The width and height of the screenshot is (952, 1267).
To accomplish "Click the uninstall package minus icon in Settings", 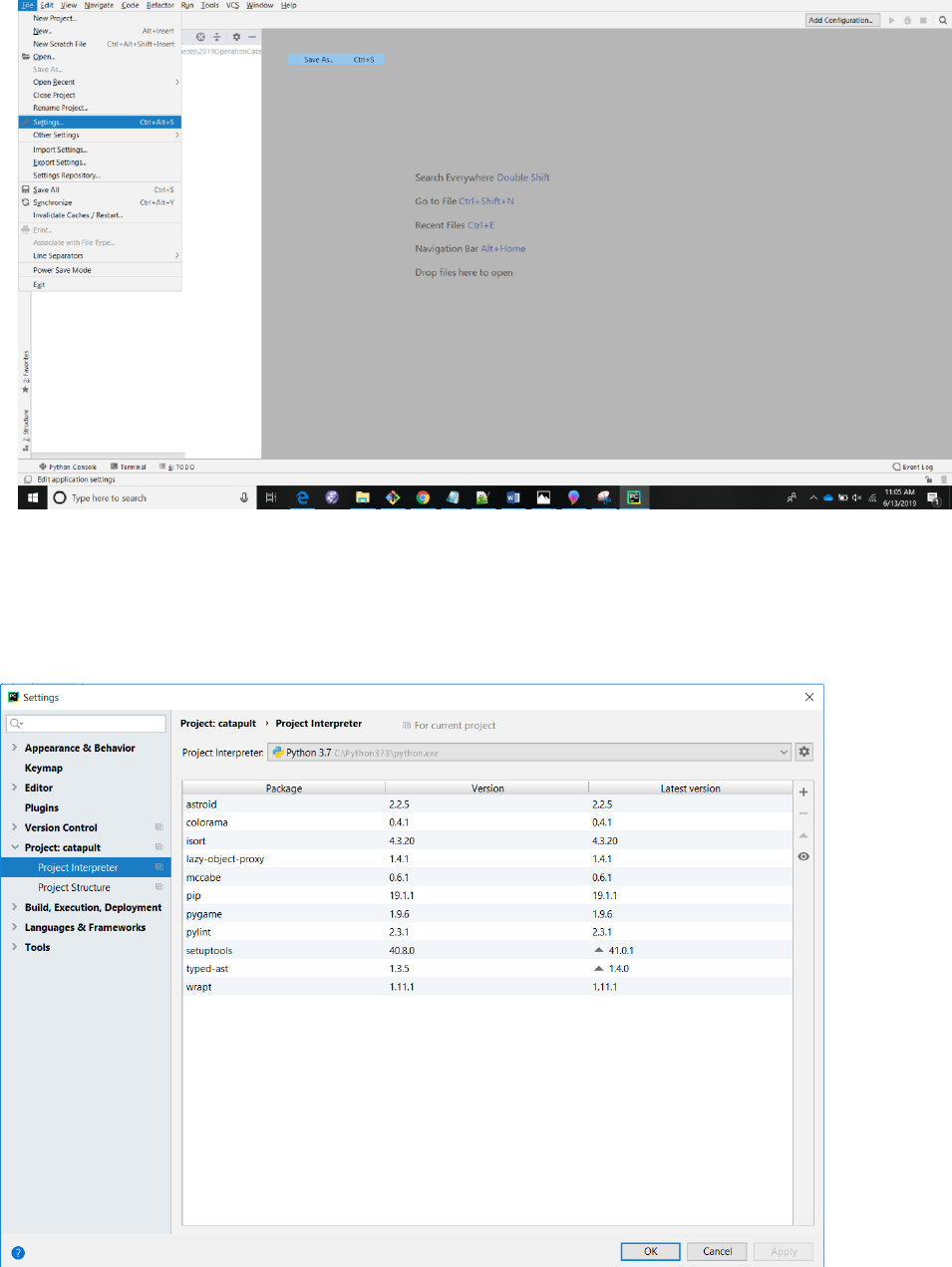I will point(803,813).
